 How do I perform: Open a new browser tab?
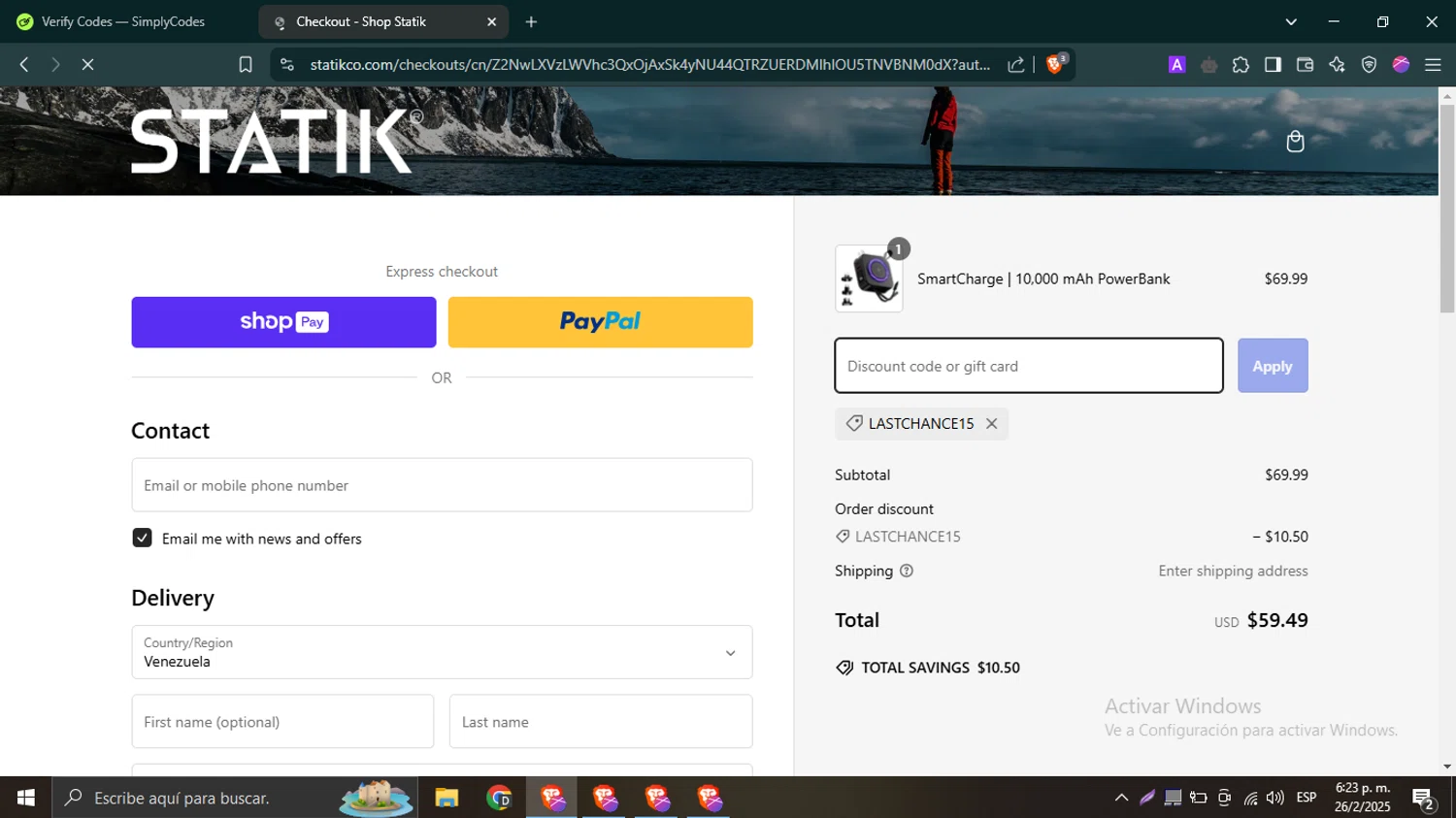click(x=531, y=21)
